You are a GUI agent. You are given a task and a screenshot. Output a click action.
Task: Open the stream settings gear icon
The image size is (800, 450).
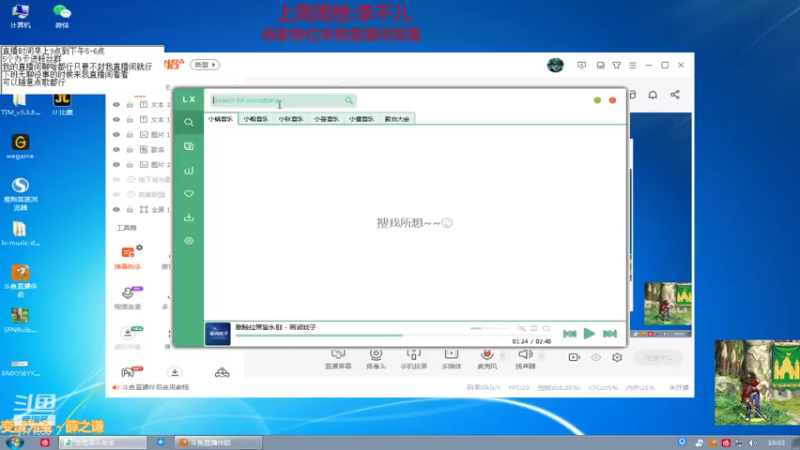pos(617,357)
